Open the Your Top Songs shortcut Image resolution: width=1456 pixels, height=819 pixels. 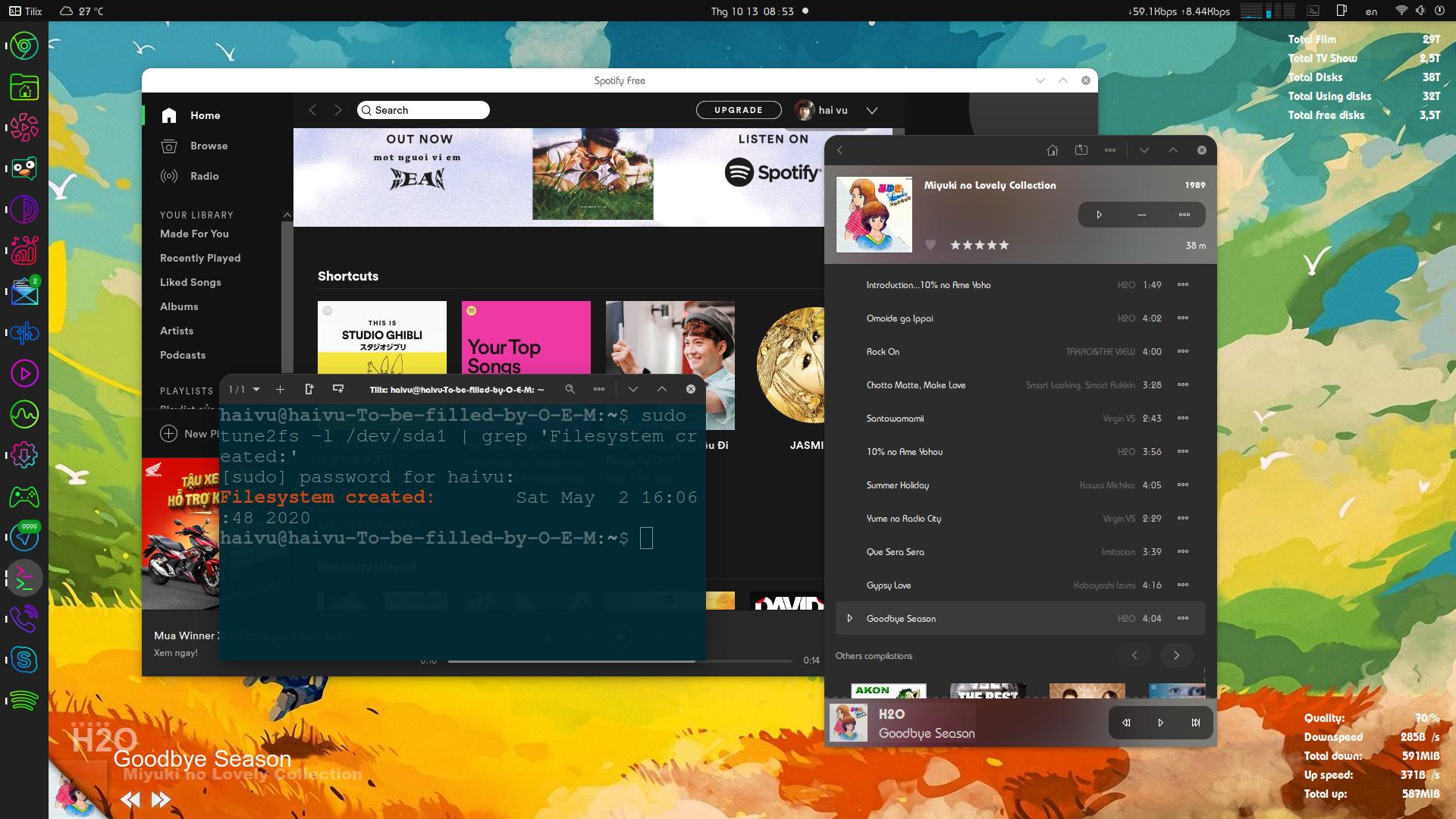[526, 338]
